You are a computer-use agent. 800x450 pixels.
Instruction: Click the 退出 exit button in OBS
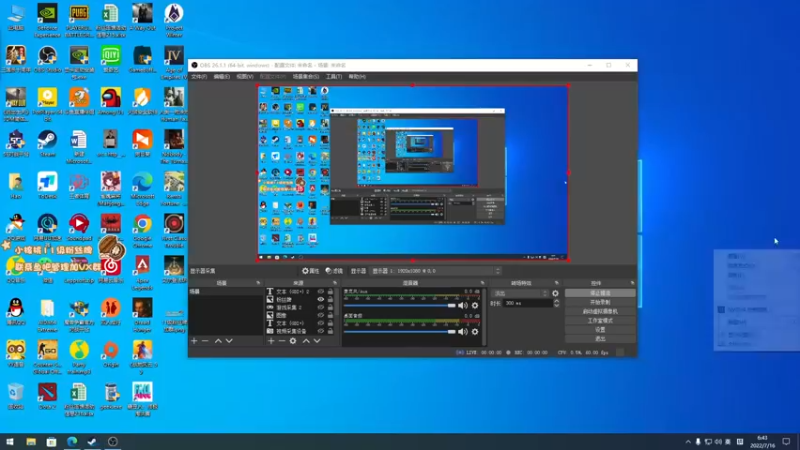(600, 339)
